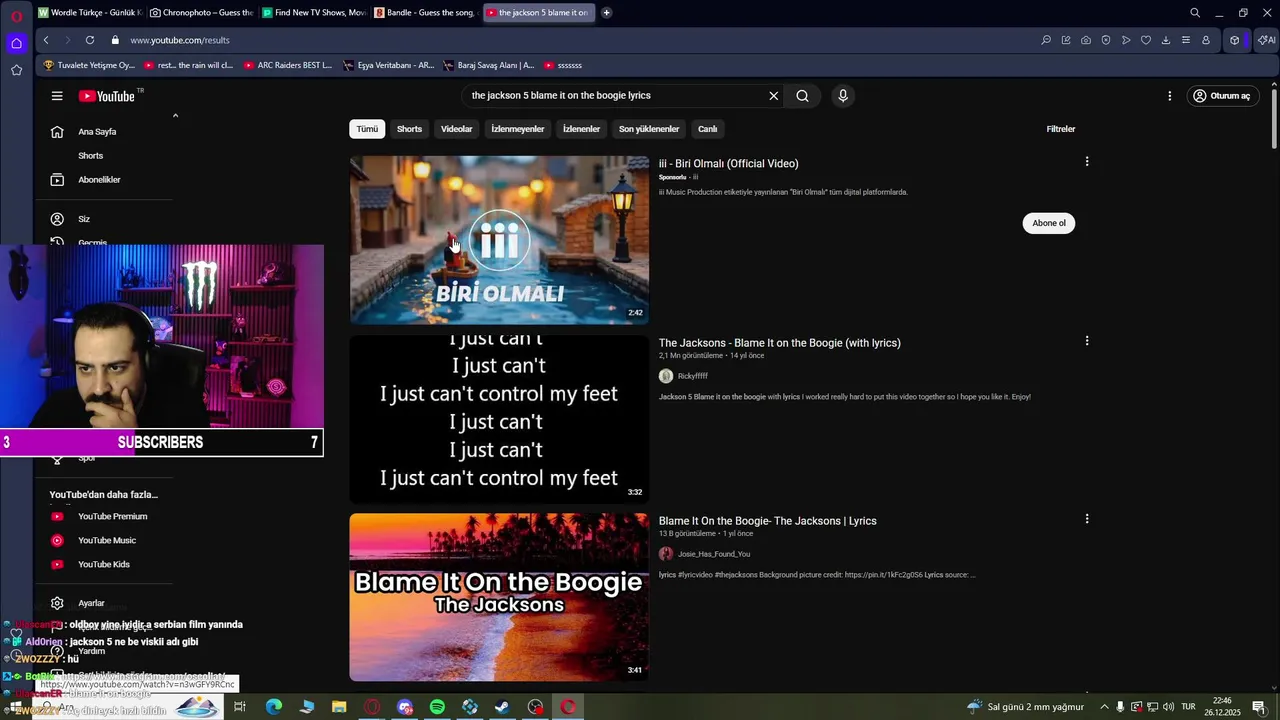Take a snapshot with the camera toolbar icon
This screenshot has width=1280, height=720.
pos(1086,40)
